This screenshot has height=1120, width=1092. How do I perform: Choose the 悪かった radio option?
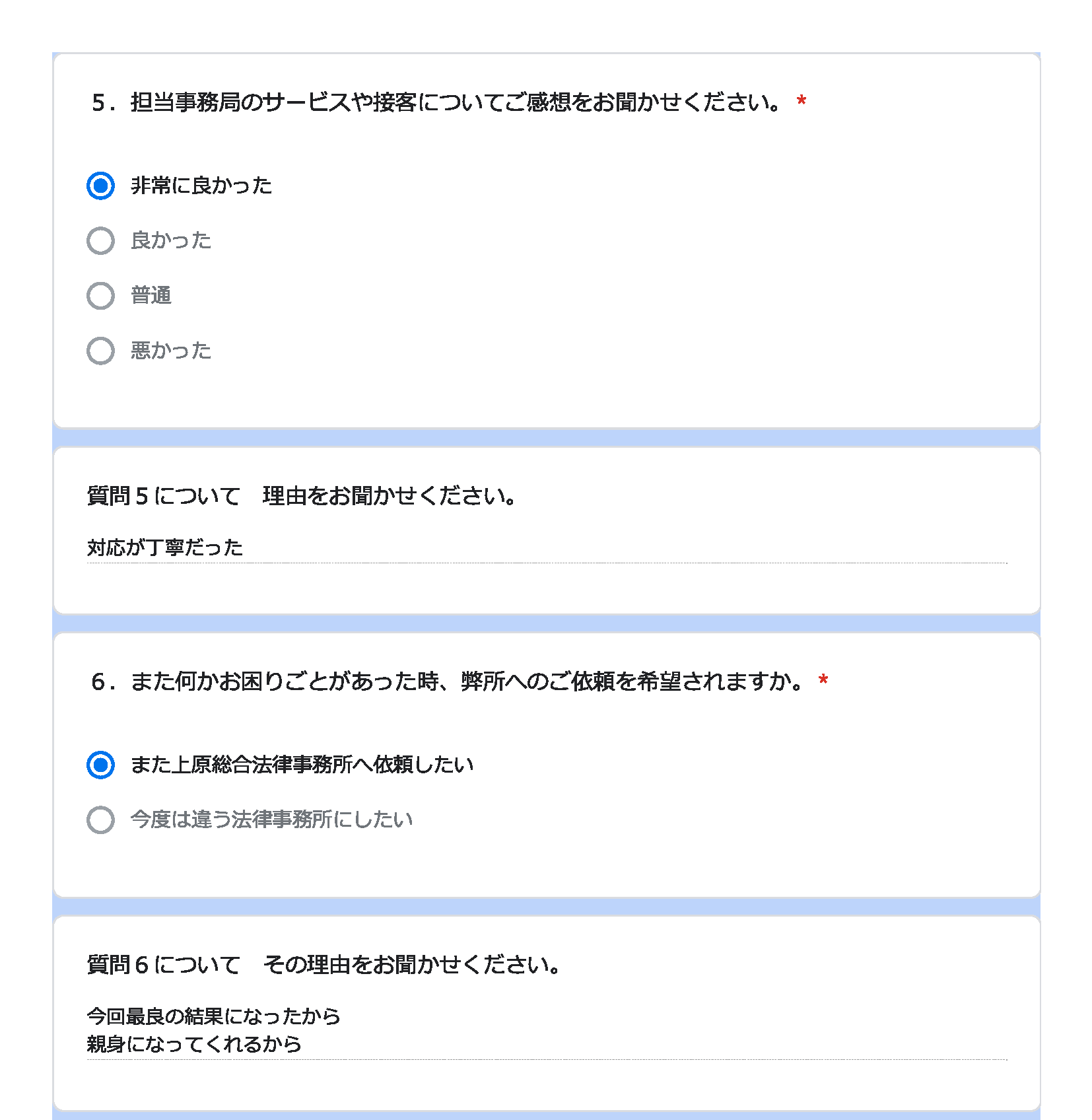pyautogui.click(x=100, y=351)
